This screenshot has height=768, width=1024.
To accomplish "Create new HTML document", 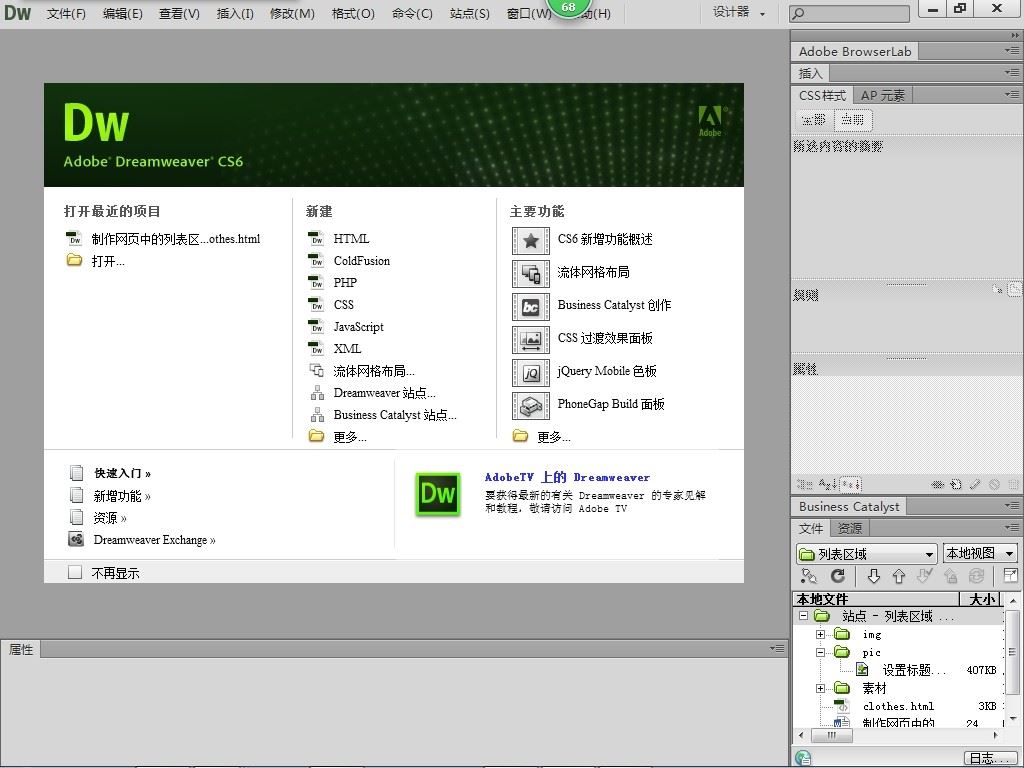I will point(351,239).
